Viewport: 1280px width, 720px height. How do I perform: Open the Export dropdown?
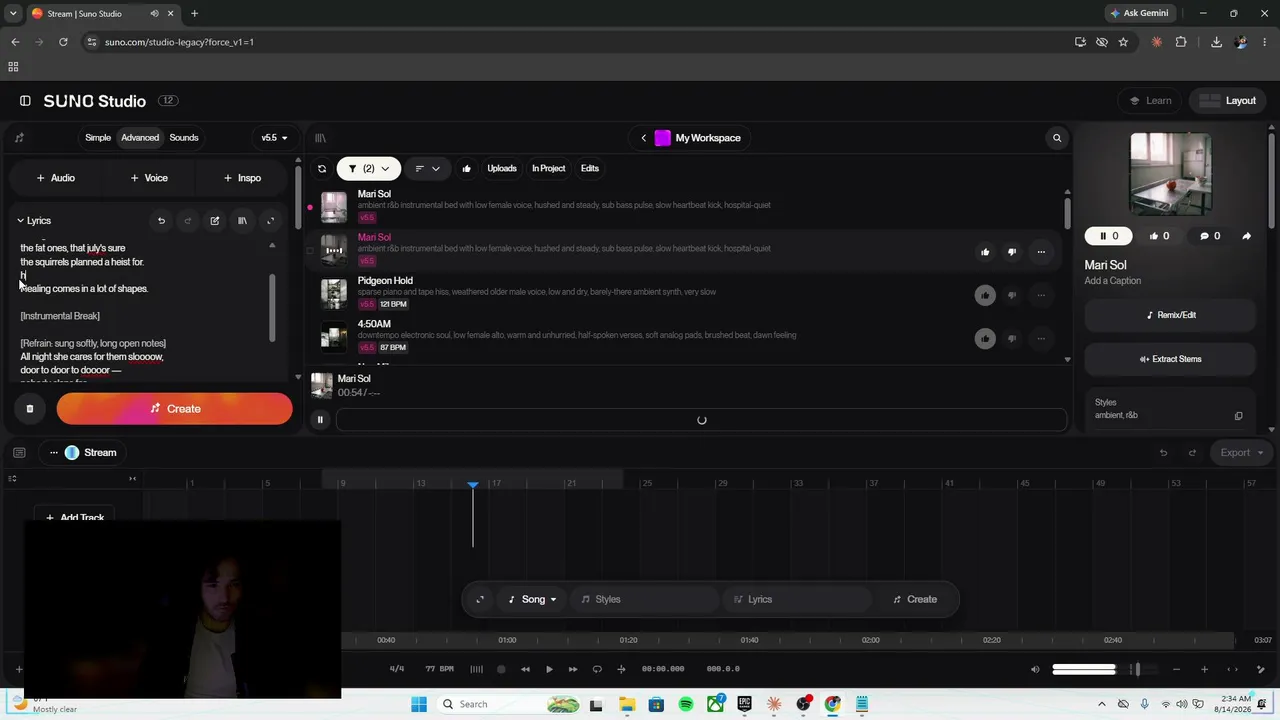click(1240, 453)
